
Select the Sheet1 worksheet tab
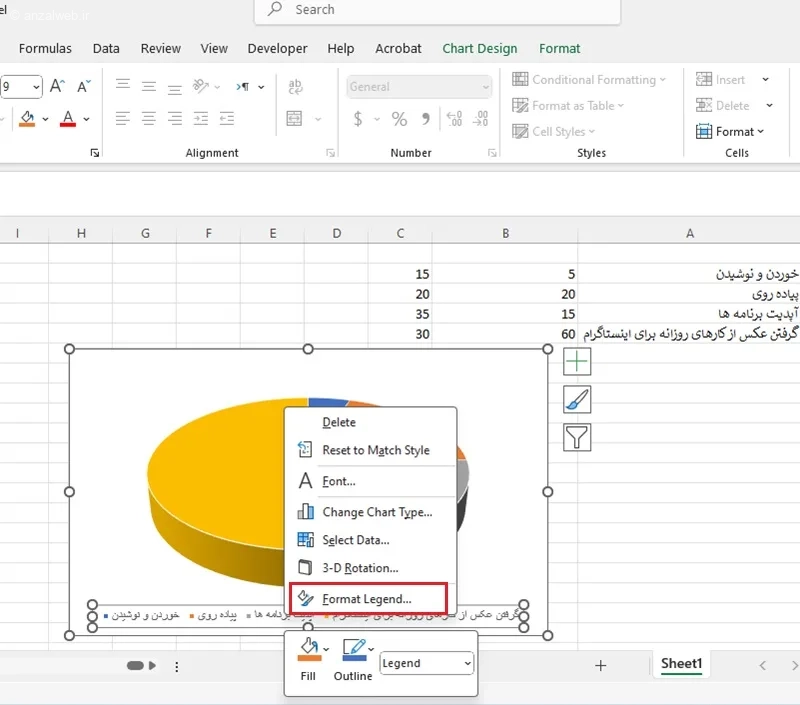pos(681,664)
